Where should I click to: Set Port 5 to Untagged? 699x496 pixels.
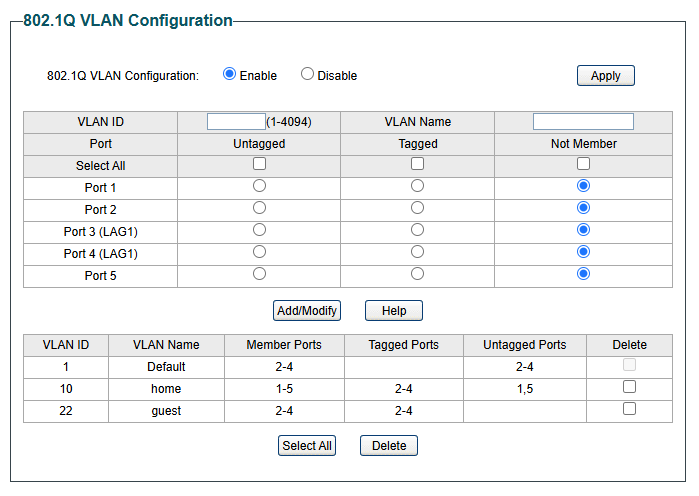(259, 274)
